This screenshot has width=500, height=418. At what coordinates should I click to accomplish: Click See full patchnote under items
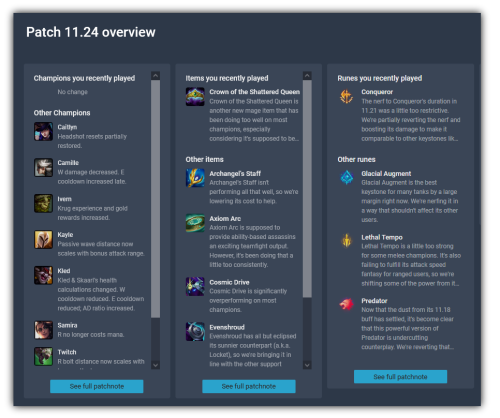pyautogui.click(x=249, y=386)
